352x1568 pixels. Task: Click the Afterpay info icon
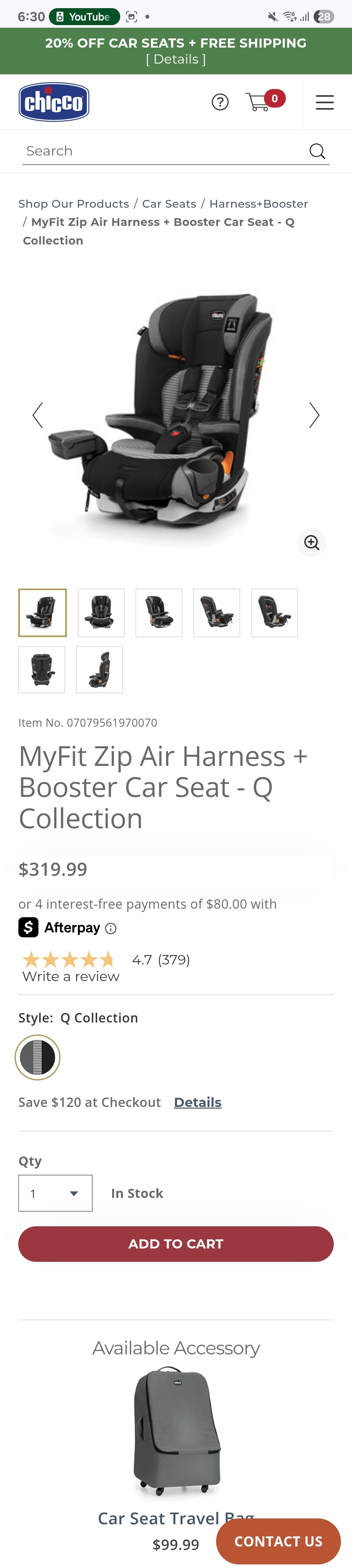point(110,928)
